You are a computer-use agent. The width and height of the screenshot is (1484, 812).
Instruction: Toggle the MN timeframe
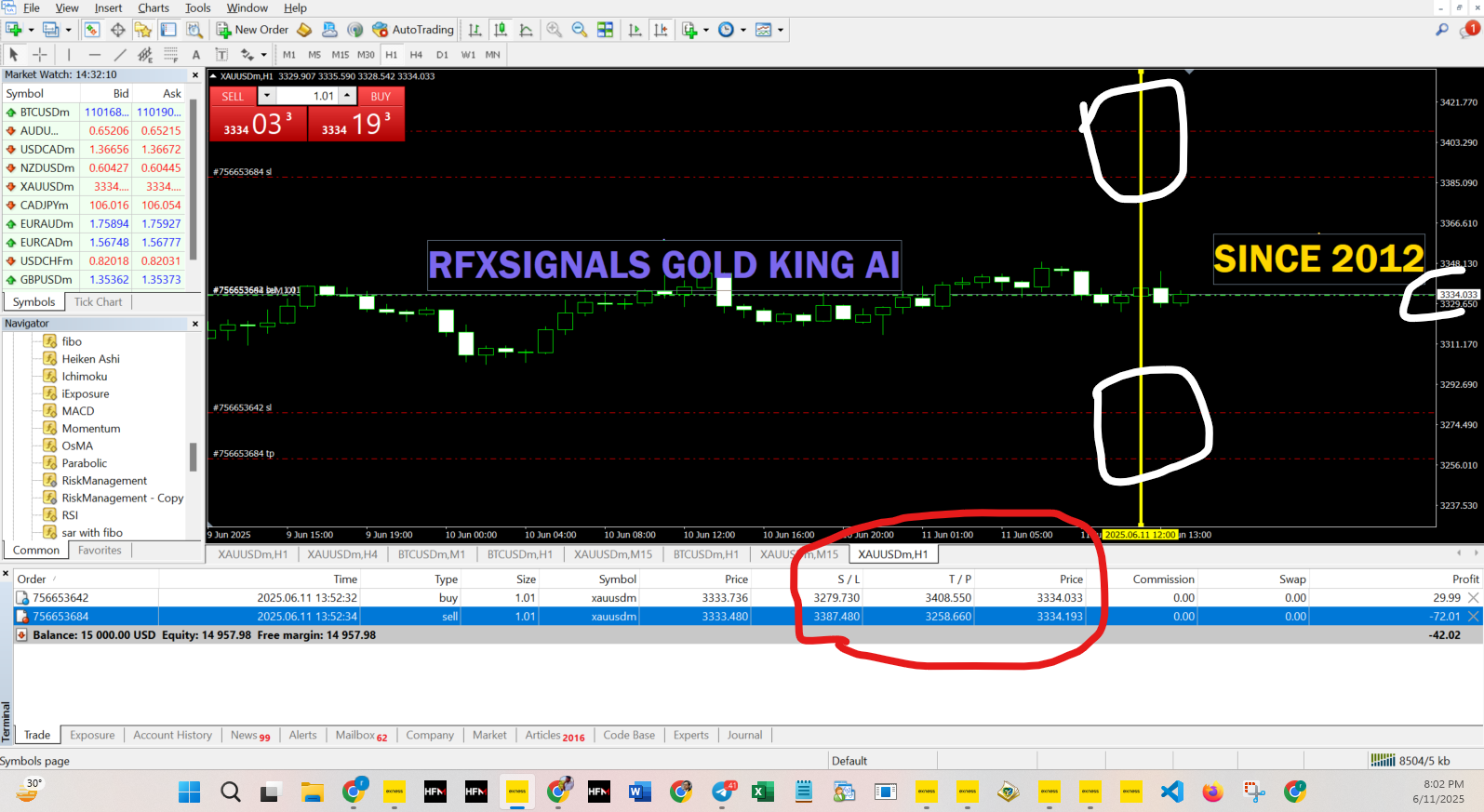tap(493, 55)
